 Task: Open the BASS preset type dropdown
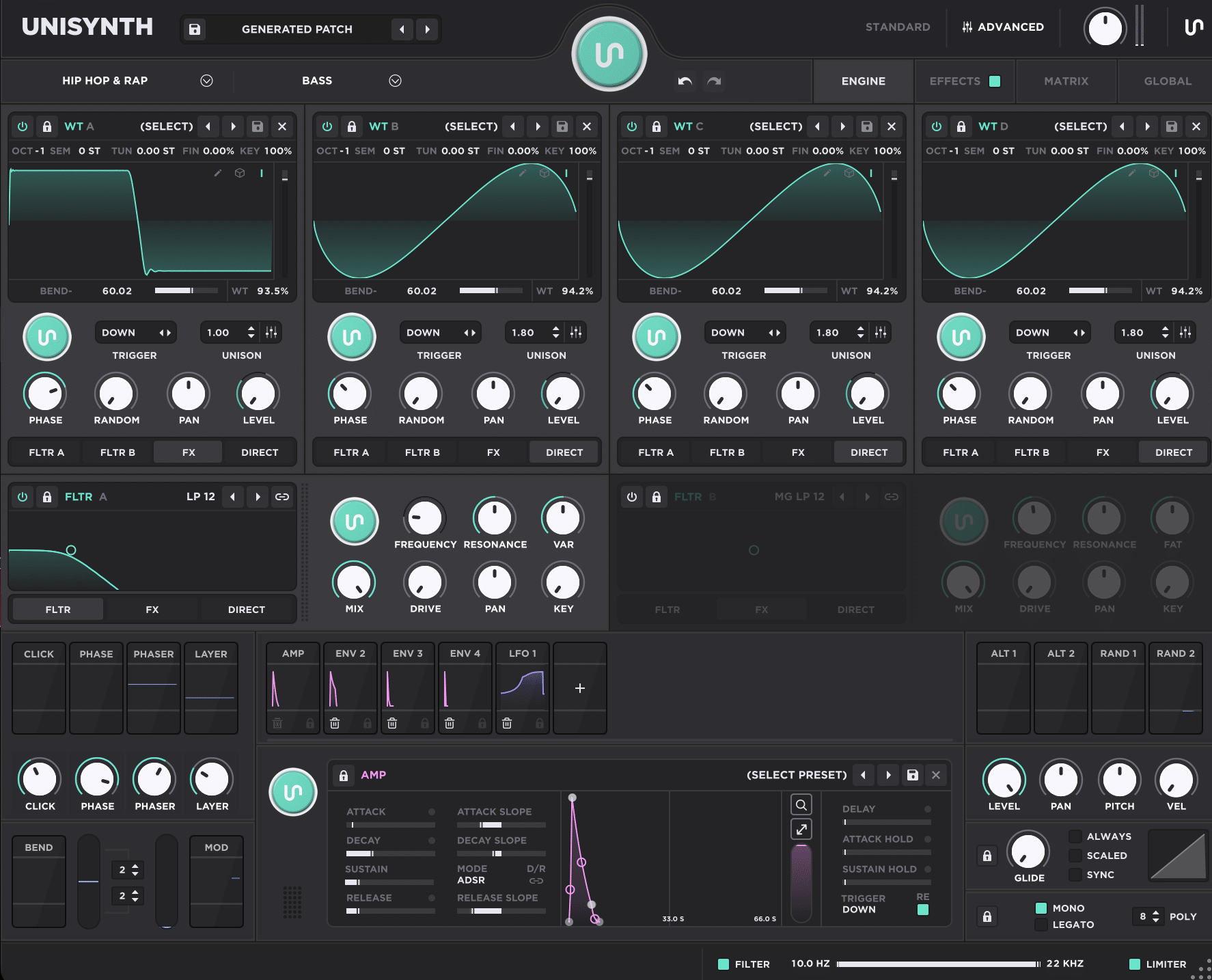pos(394,81)
